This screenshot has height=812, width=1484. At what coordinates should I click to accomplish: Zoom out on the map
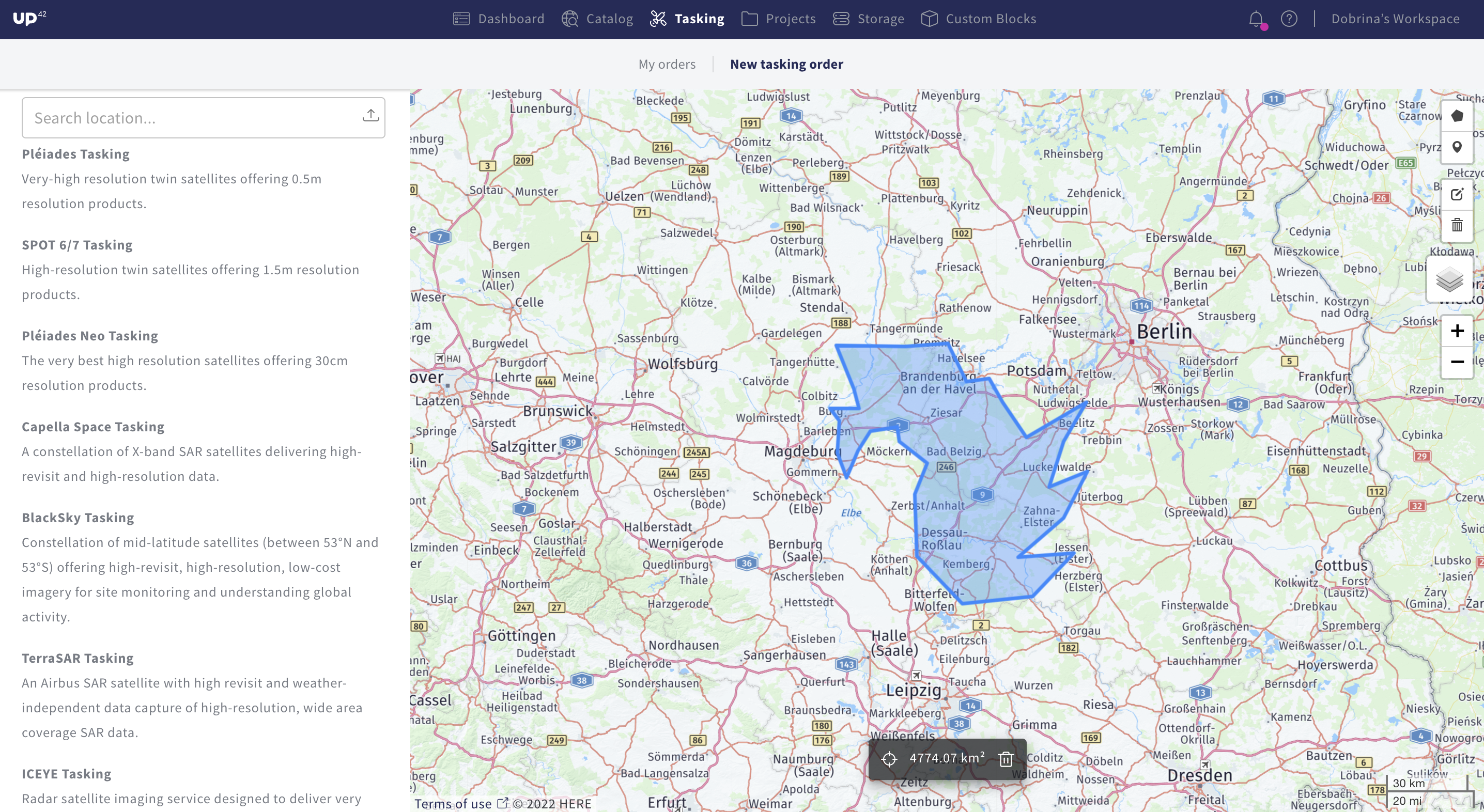1457,362
